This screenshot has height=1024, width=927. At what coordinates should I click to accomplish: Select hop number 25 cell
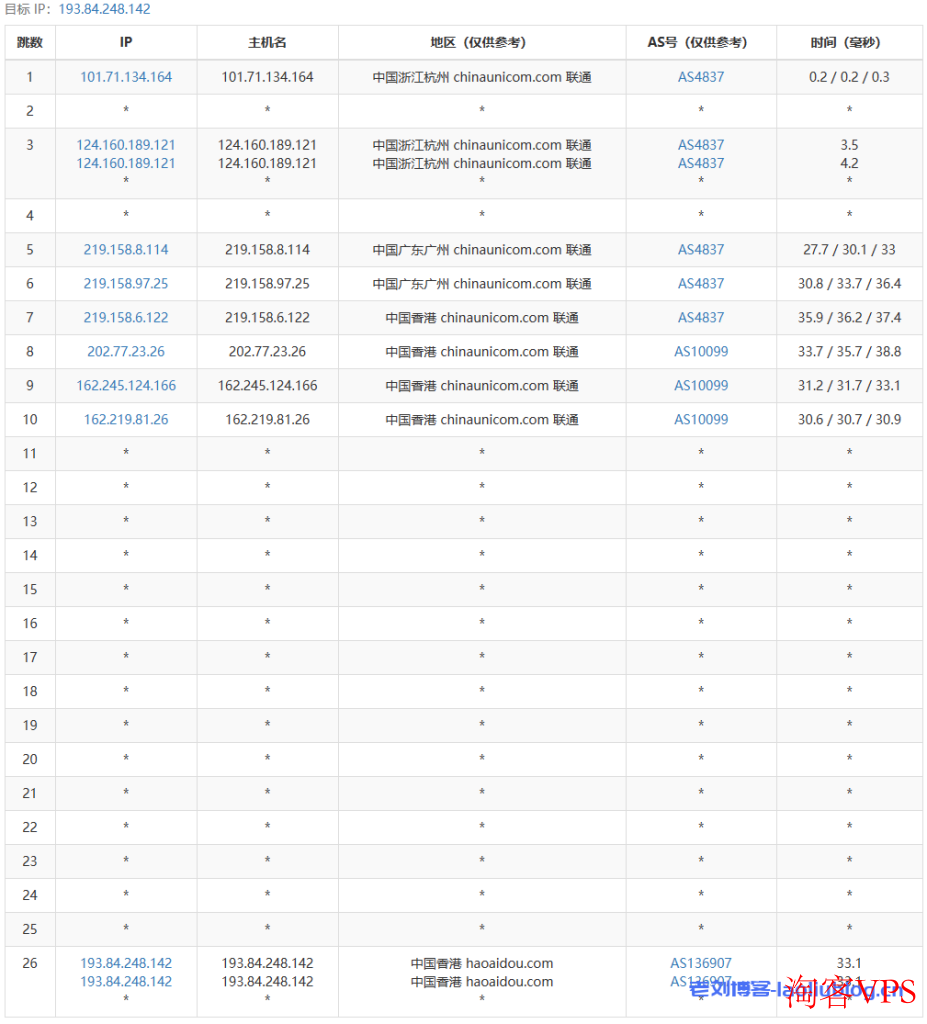[30, 929]
